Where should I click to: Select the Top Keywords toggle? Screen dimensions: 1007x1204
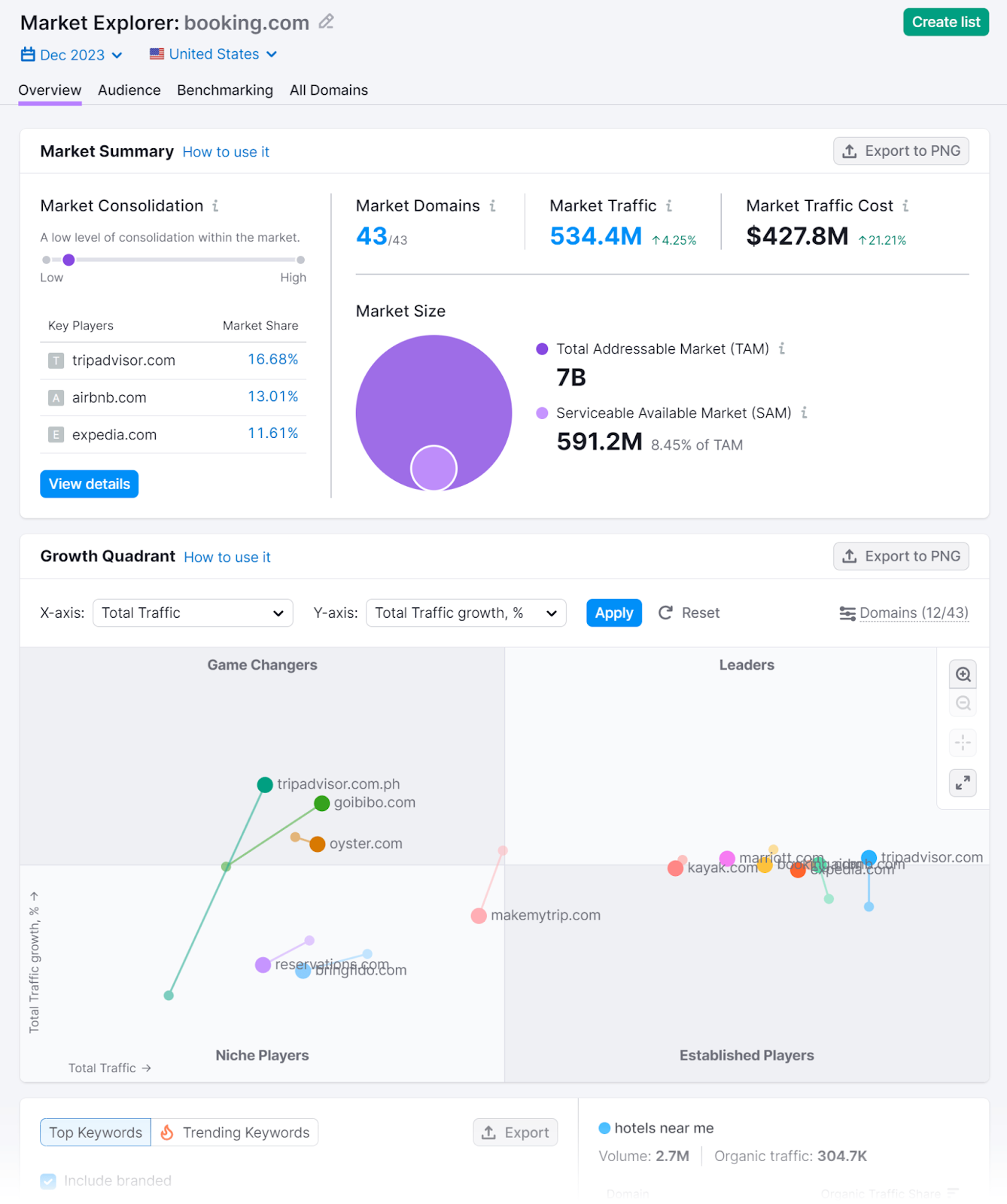(x=96, y=1133)
